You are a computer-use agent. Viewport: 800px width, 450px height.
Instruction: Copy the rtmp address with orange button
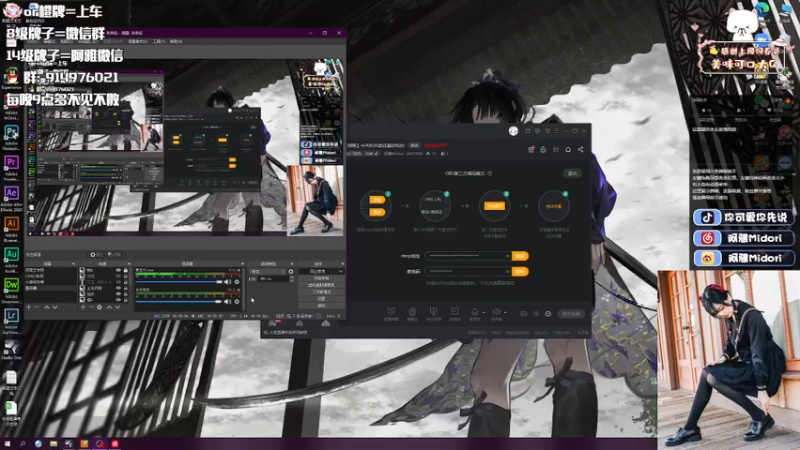pyautogui.click(x=520, y=256)
